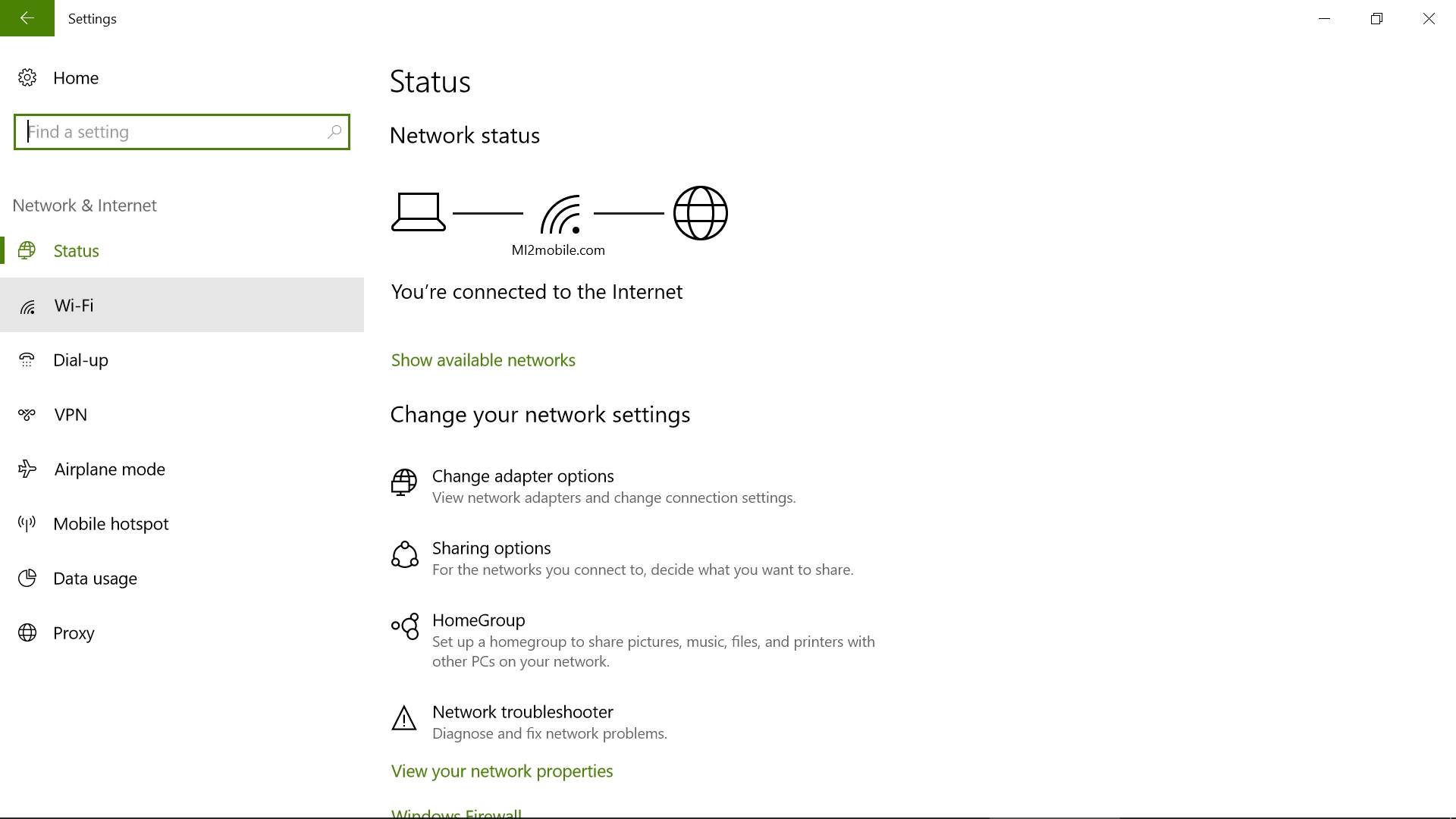Viewport: 1456px width, 819px height.
Task: Click the Dial-up icon in sidebar
Action: click(x=27, y=360)
